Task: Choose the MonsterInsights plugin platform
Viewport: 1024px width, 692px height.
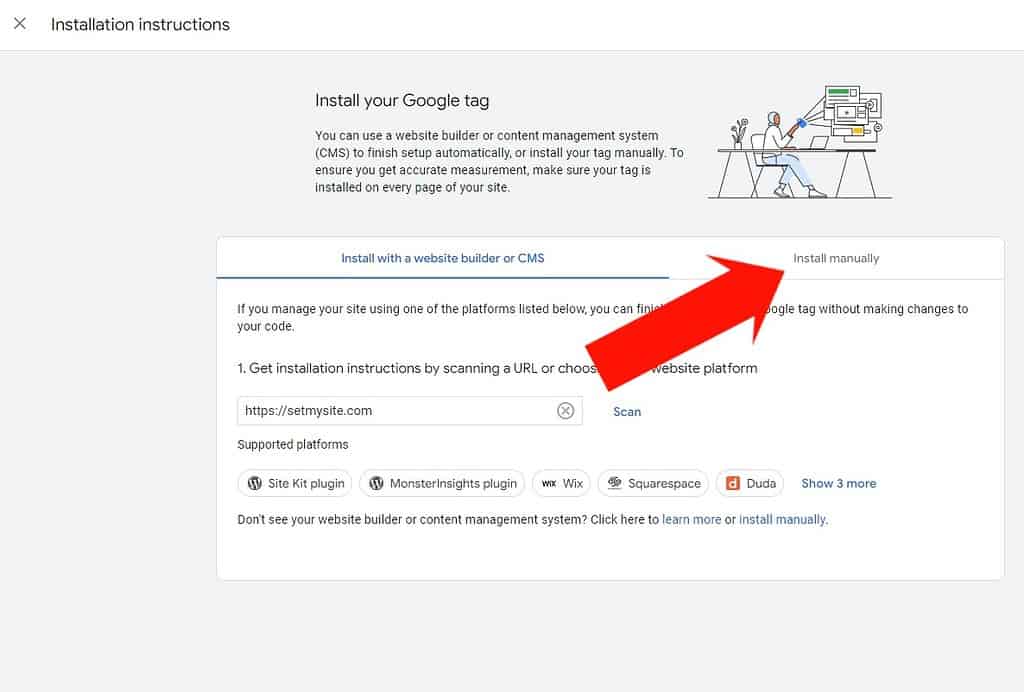Action: point(442,484)
